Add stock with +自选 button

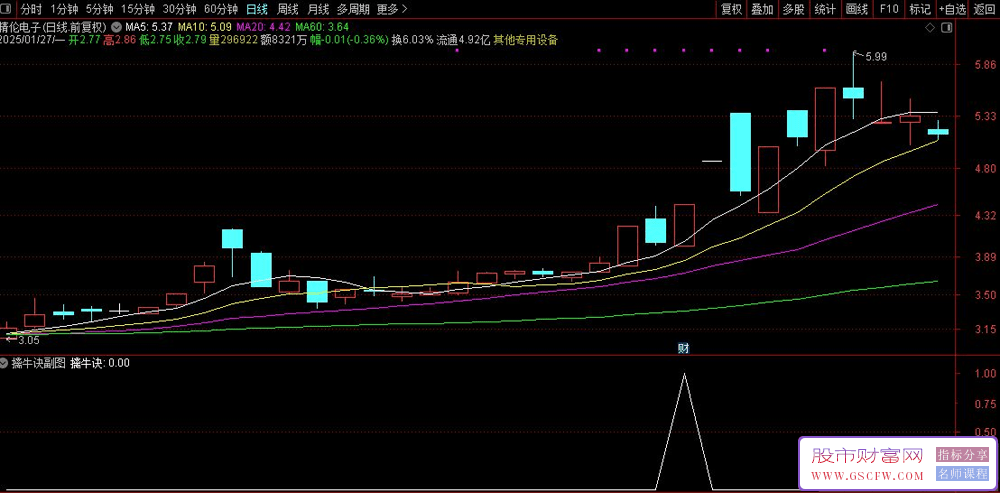pos(952,9)
